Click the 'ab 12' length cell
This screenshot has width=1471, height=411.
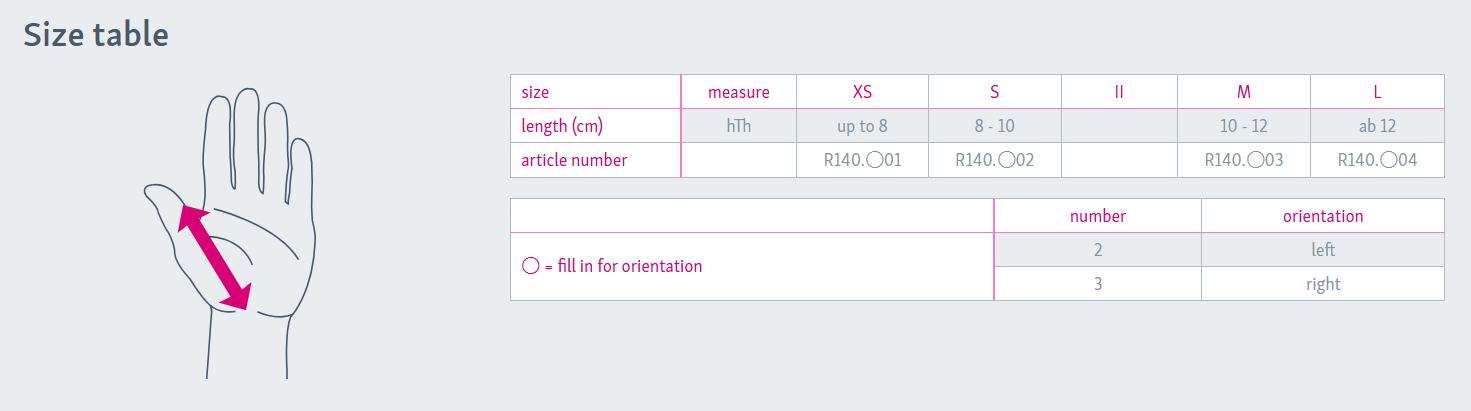coord(1377,126)
